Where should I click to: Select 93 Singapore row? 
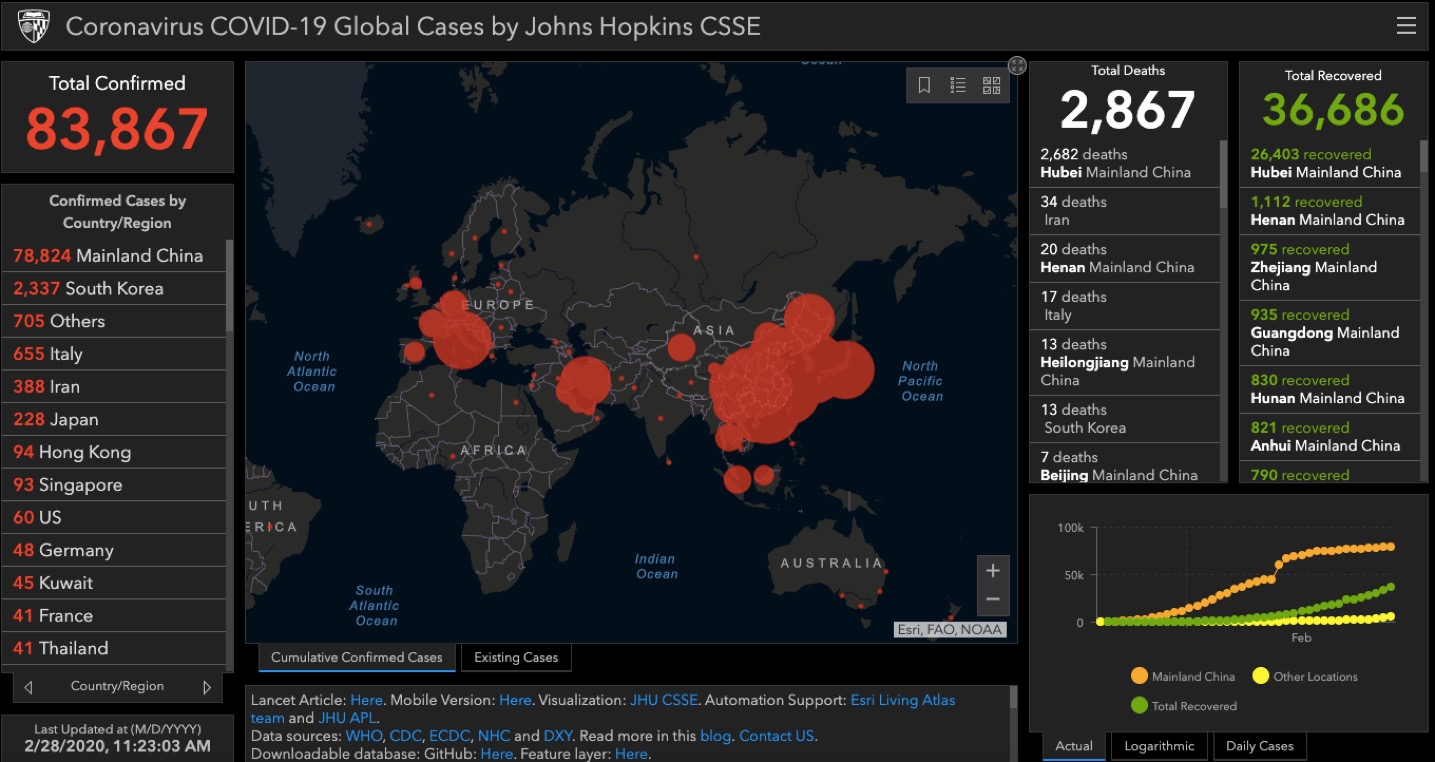pyautogui.click(x=115, y=485)
